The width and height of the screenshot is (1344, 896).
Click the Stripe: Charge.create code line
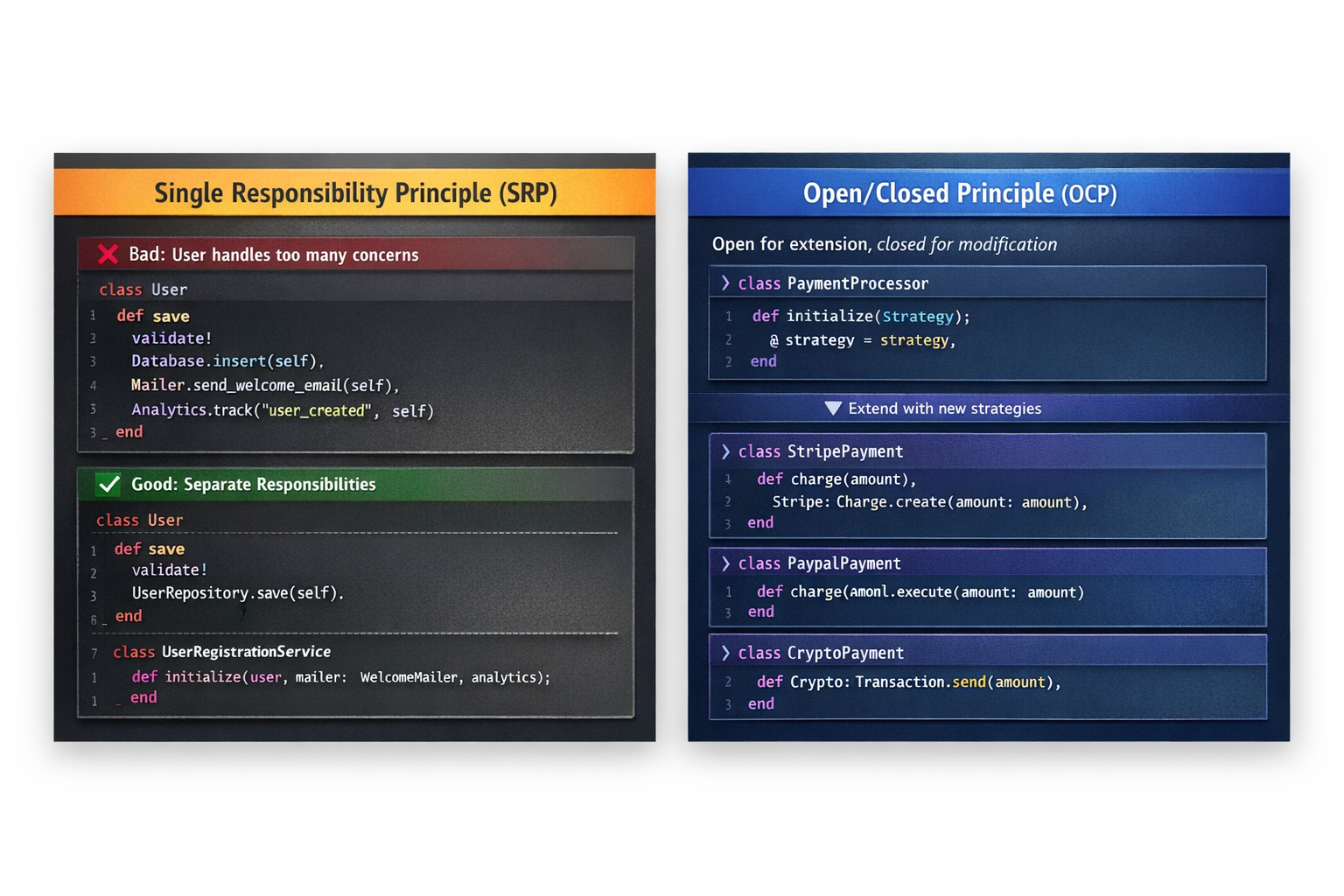[929, 502]
